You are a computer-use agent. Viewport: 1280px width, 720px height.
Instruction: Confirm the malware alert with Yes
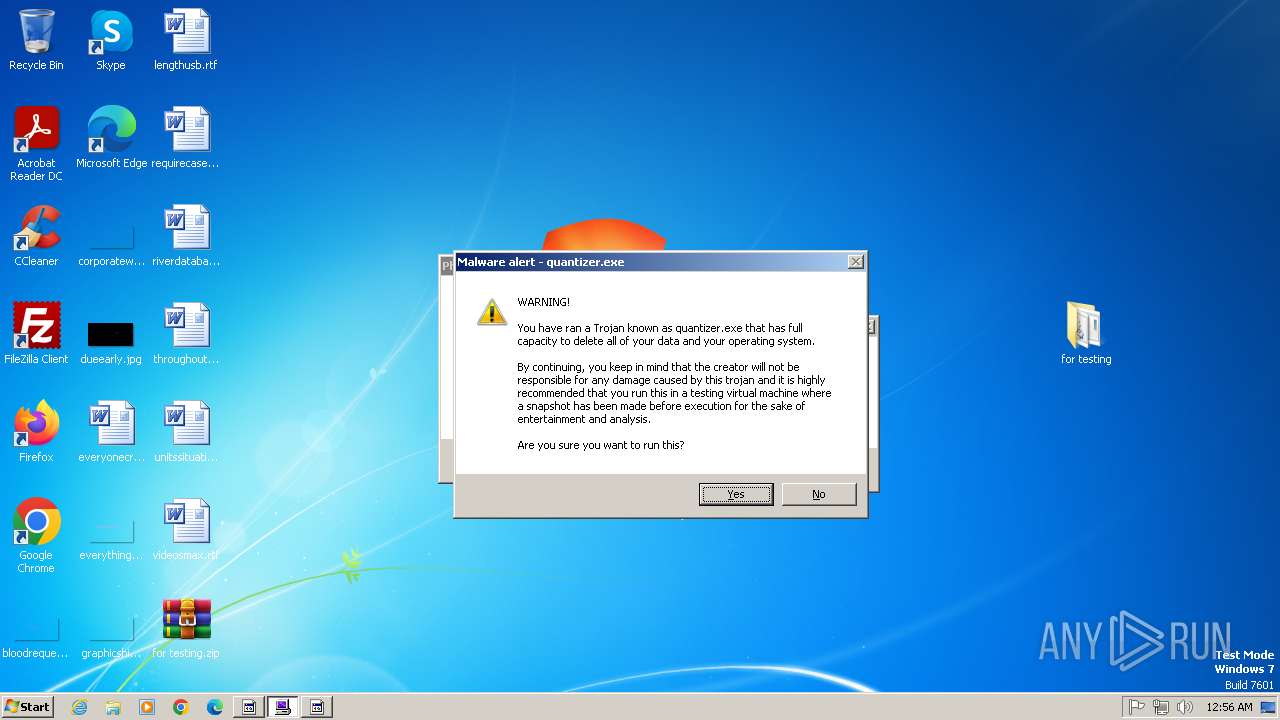[736, 494]
